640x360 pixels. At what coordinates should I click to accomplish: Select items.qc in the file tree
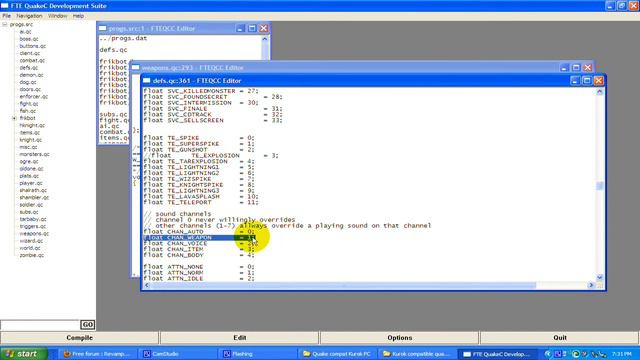coord(29,133)
